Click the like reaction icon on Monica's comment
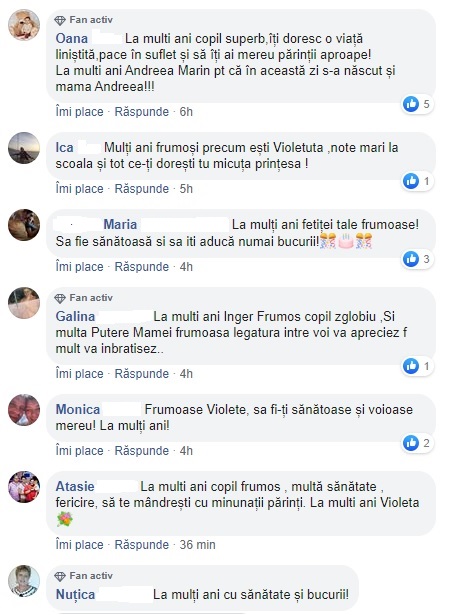The height and width of the screenshot is (615, 460). [x=411, y=443]
